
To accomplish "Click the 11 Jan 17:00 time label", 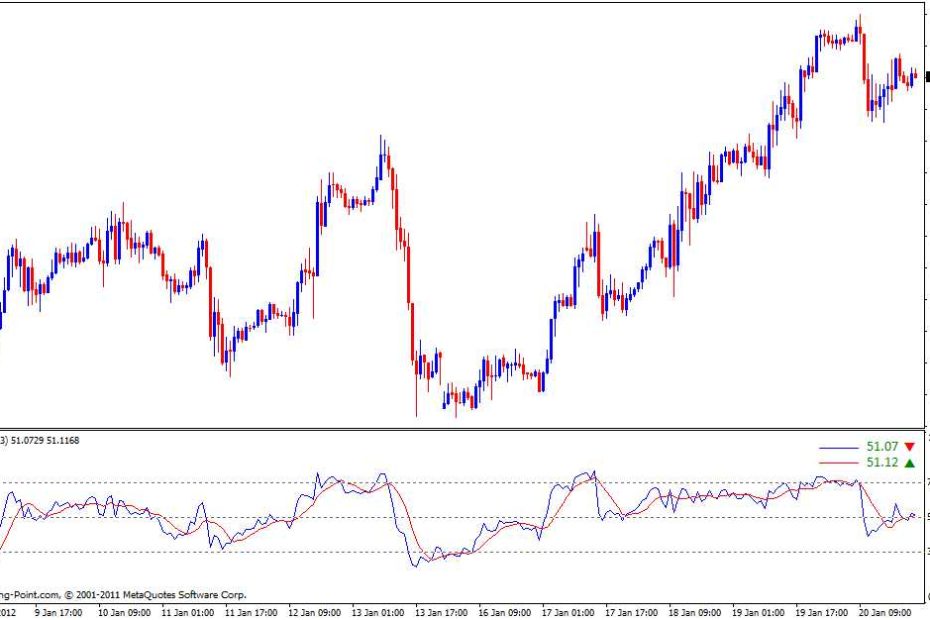I will [x=249, y=611].
